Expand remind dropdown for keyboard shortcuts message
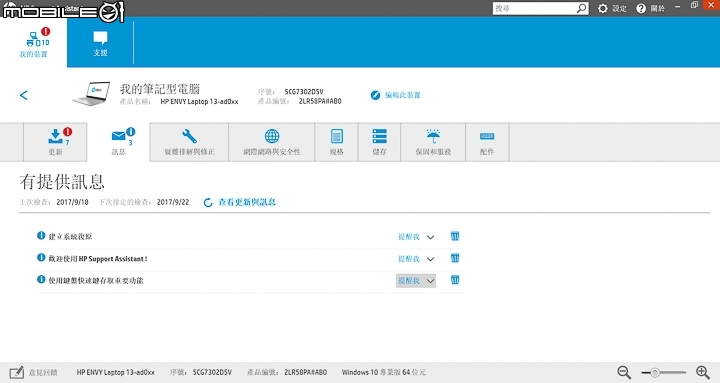 click(x=430, y=282)
